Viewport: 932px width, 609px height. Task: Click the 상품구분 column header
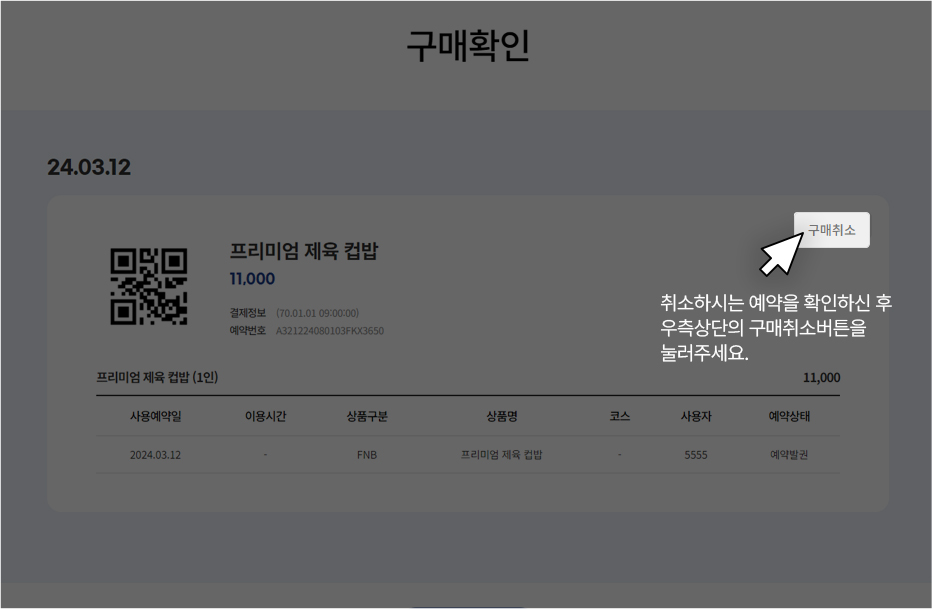point(367,416)
